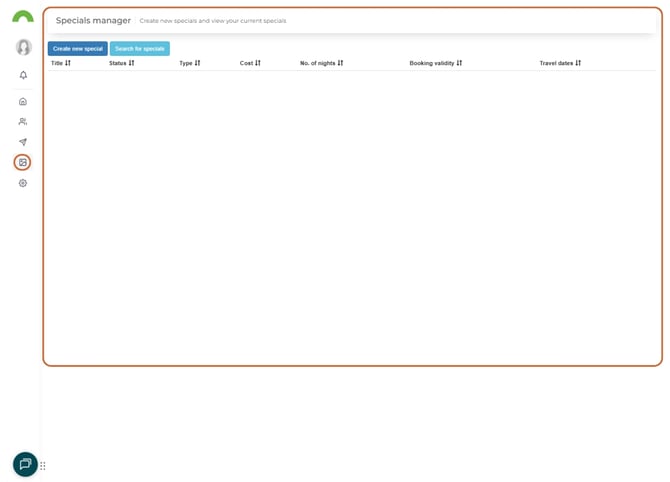Sort by No. of nights column

[x=321, y=63]
